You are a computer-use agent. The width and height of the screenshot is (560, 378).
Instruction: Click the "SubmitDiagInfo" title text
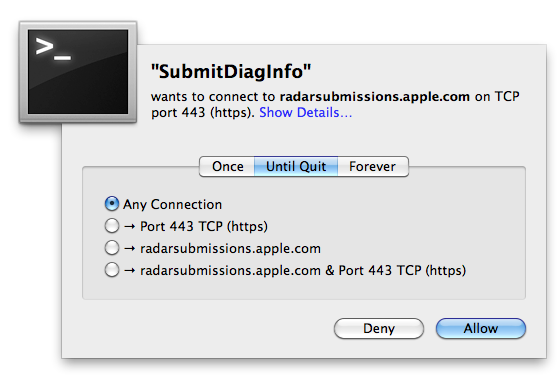[231, 71]
